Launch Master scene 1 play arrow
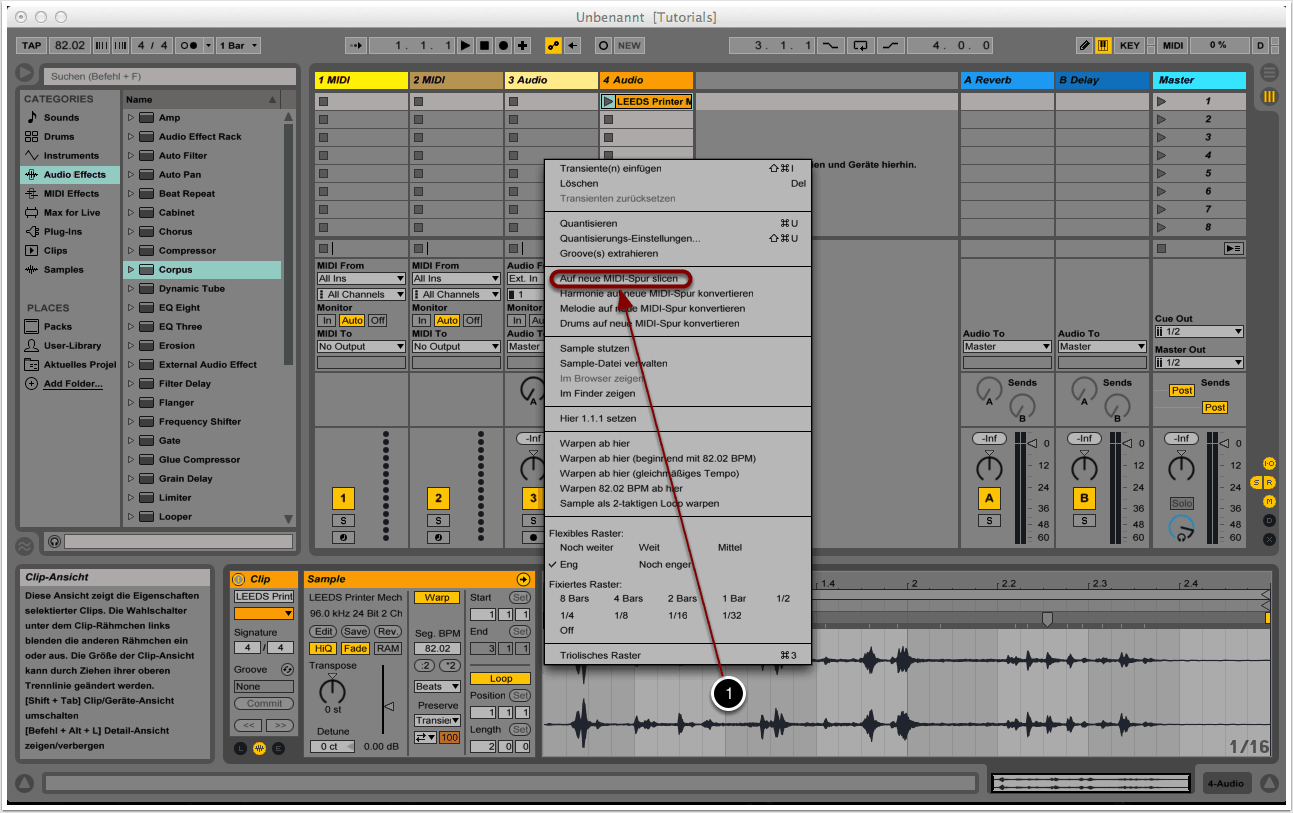The width and height of the screenshot is (1293, 813). (x=1161, y=101)
